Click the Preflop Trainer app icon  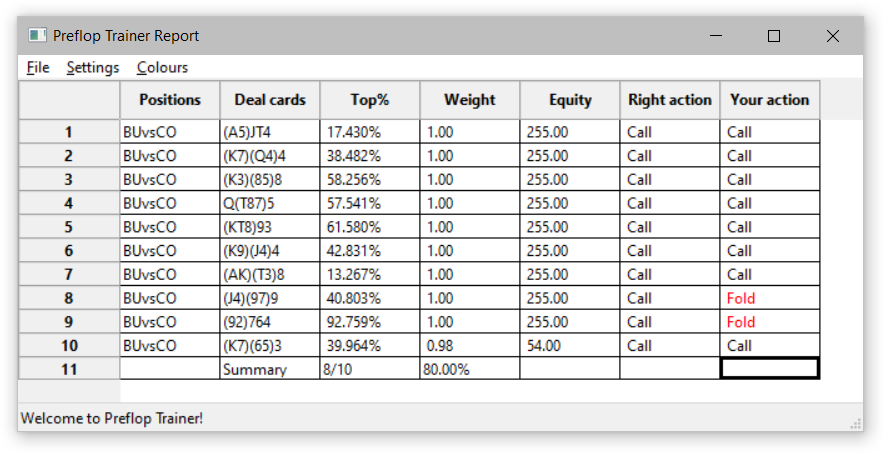(37, 36)
